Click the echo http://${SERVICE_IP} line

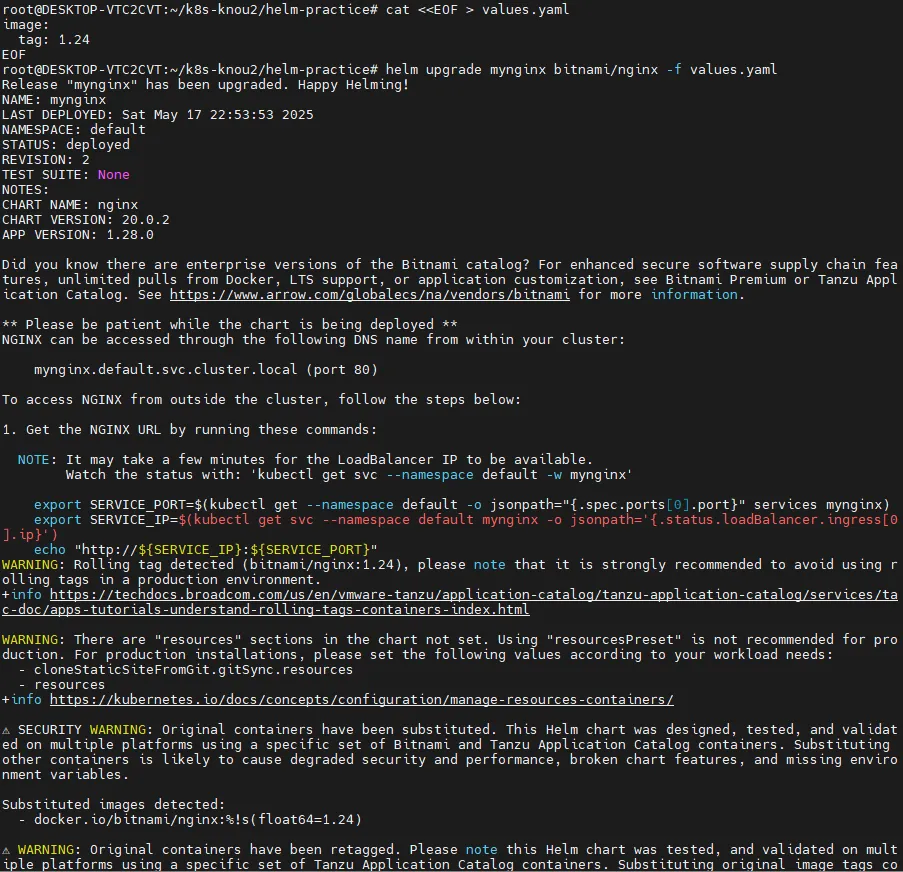206,549
